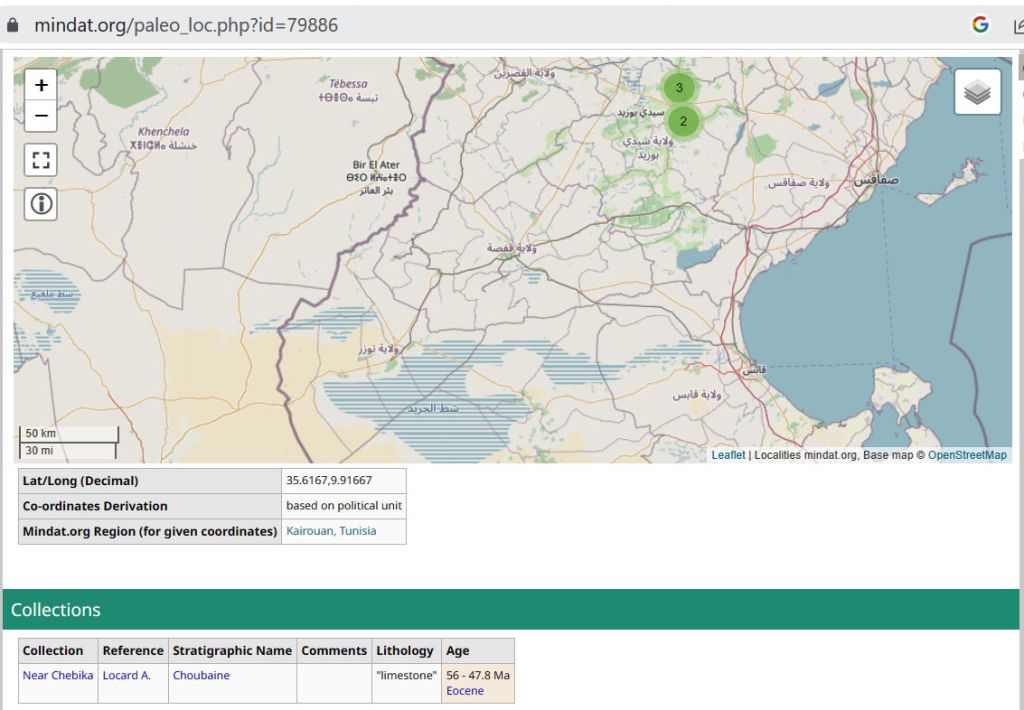
Task: Open the Locard A. reference link
Action: [x=127, y=675]
